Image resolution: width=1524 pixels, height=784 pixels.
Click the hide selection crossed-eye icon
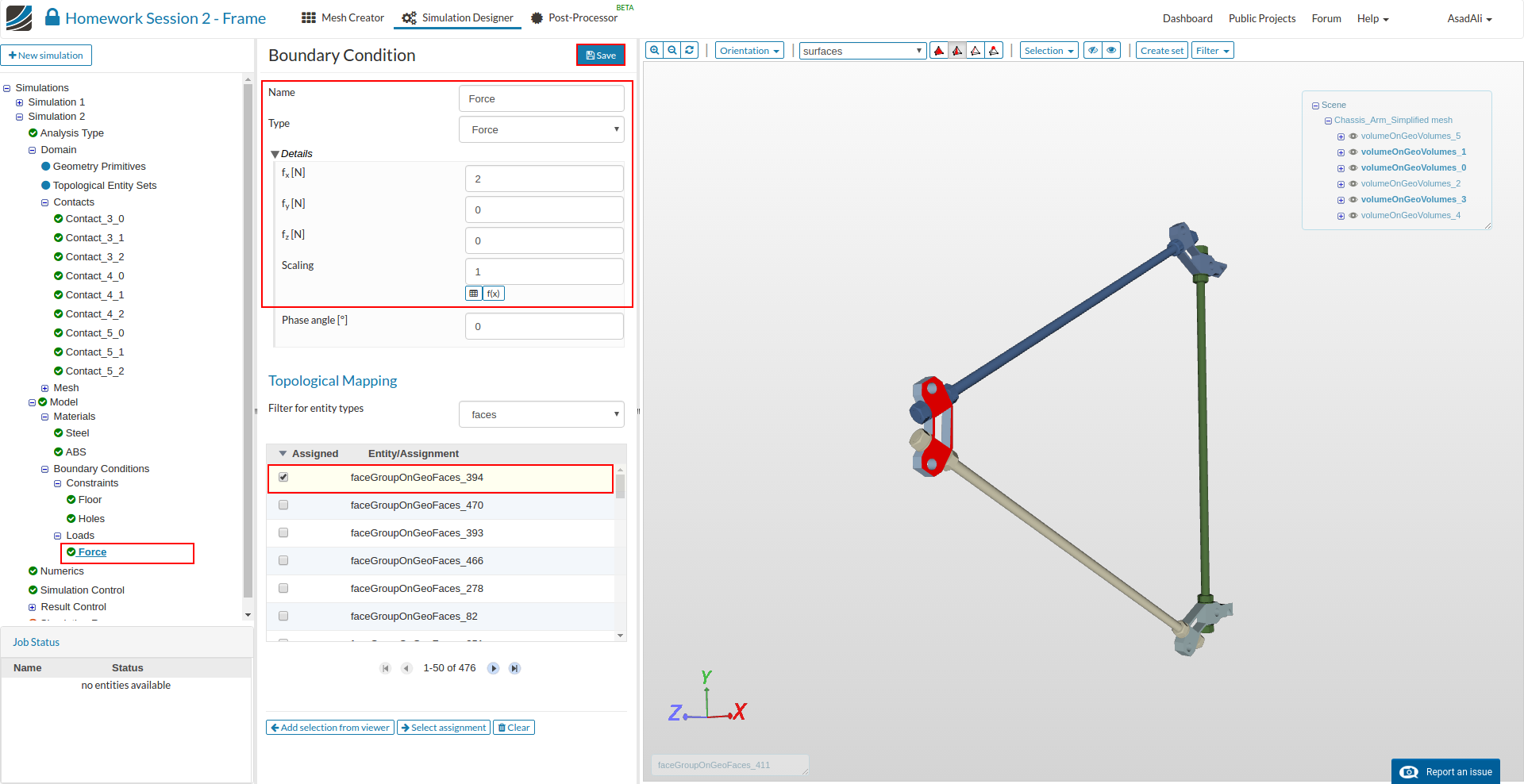point(1093,51)
